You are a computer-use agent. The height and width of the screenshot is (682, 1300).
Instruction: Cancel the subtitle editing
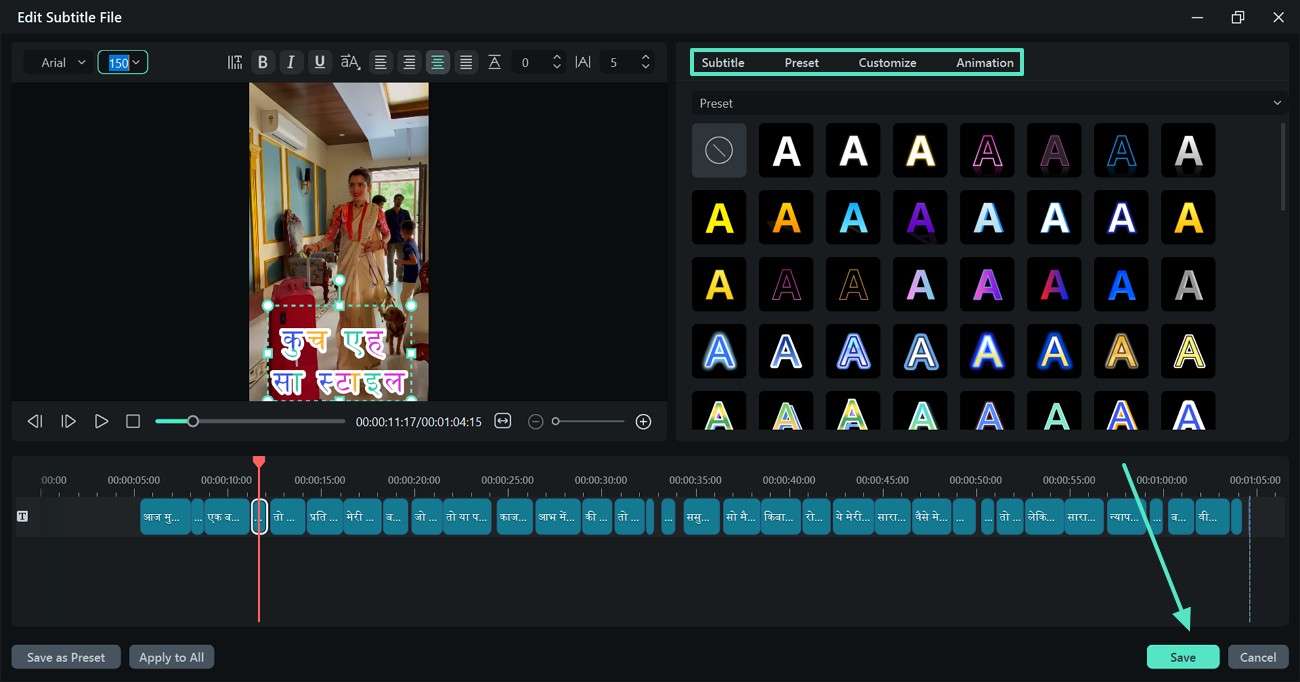[x=1258, y=657]
